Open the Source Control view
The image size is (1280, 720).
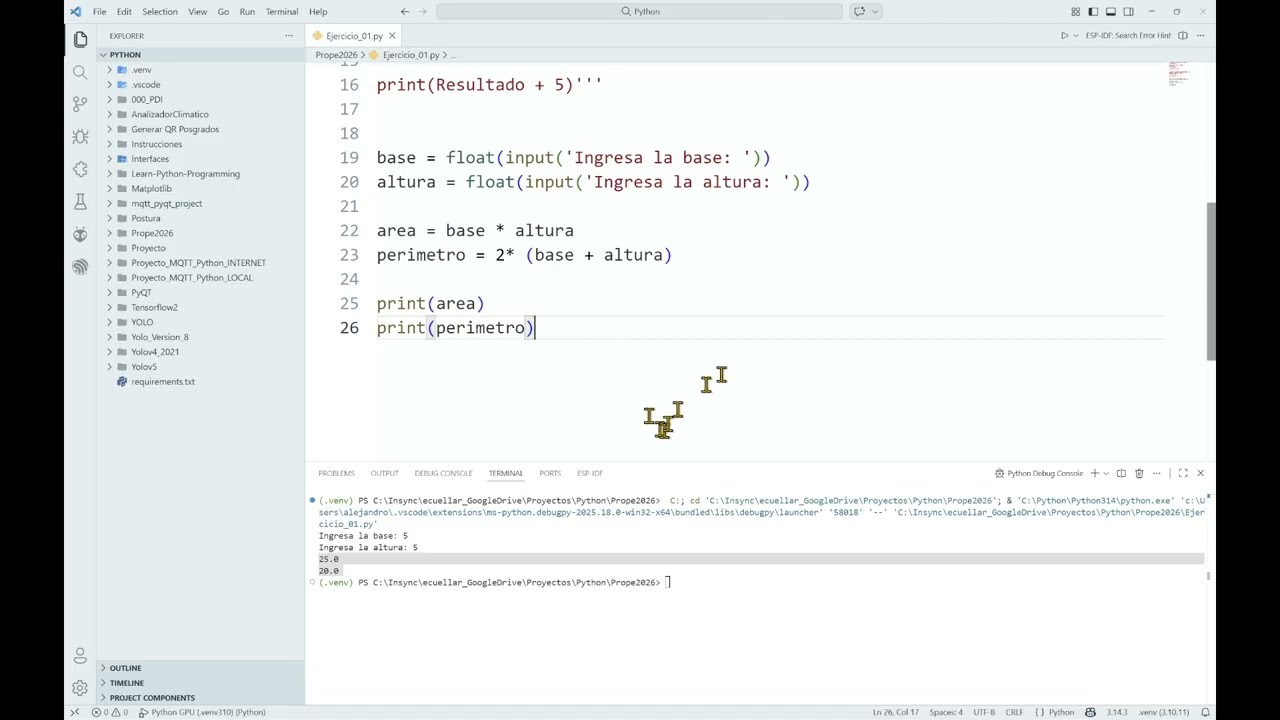[80, 104]
